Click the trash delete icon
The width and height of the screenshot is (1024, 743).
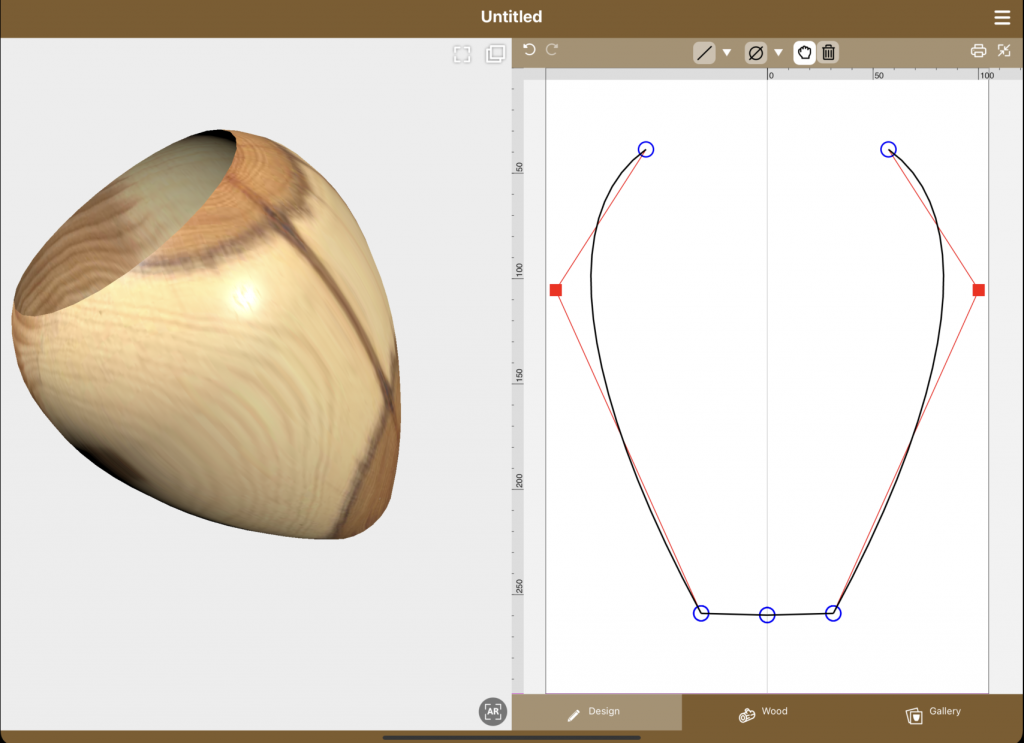(828, 52)
